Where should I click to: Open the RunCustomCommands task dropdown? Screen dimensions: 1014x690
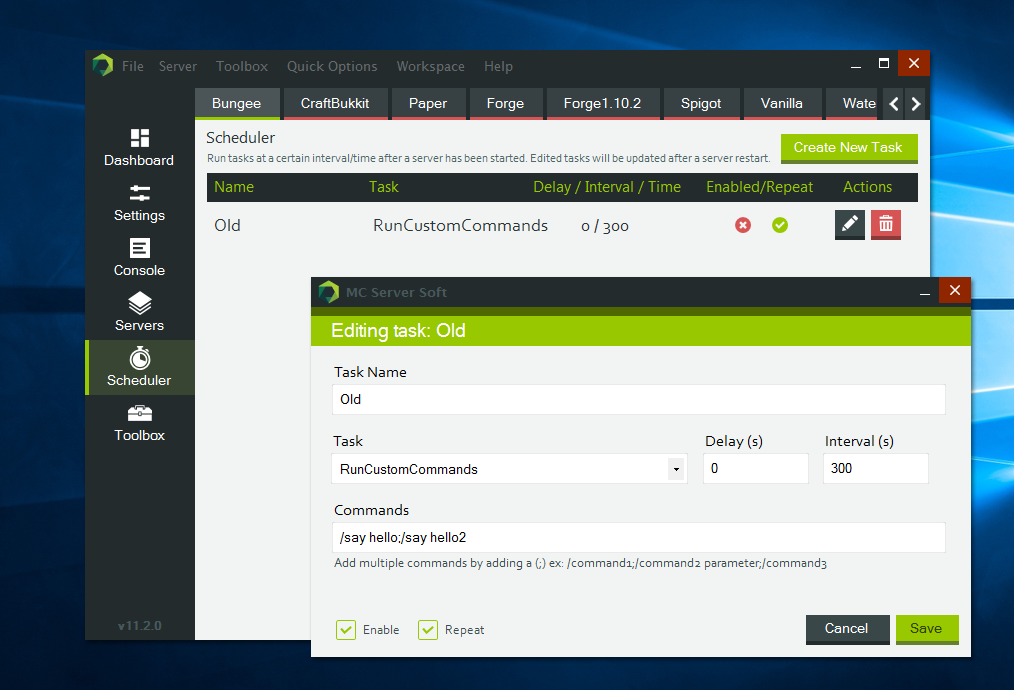pyautogui.click(x=678, y=468)
